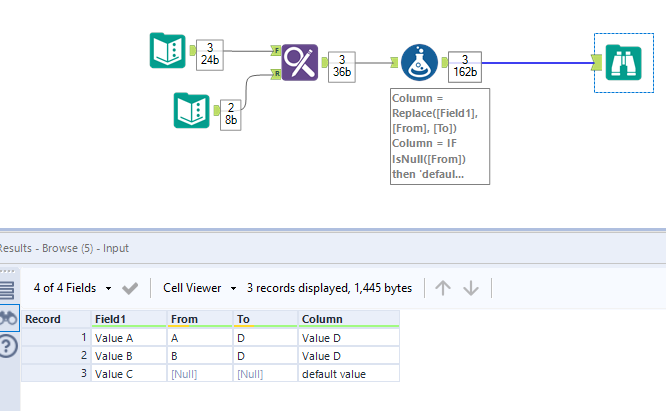Image resolution: width=666 pixels, height=411 pixels.
Task: Select the 'Value C' cell
Action: [x=129, y=374]
